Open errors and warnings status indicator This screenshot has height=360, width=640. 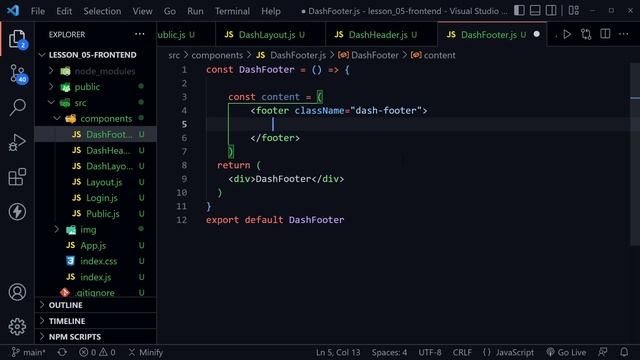point(97,352)
